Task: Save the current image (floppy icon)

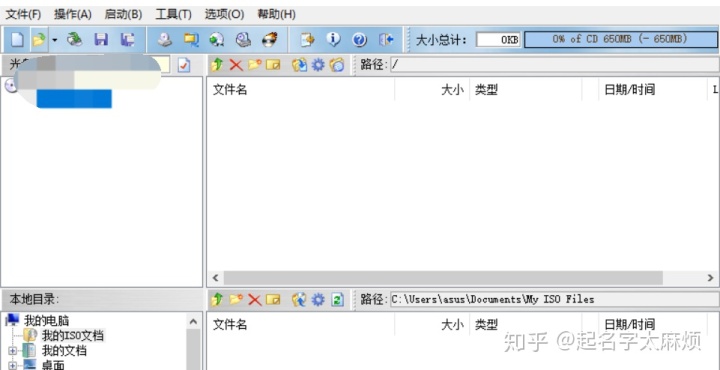Action: coord(101,40)
